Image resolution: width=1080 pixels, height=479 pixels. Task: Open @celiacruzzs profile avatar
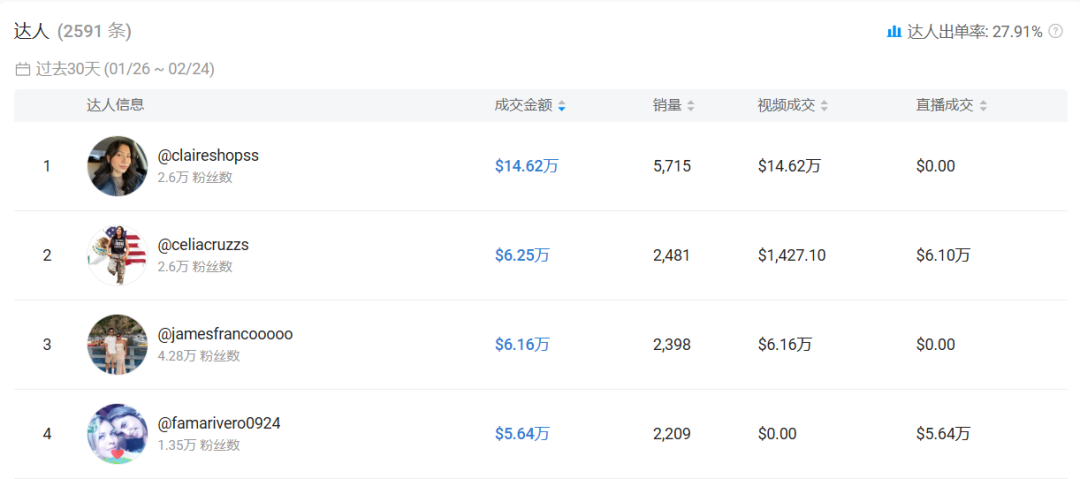[x=117, y=255]
